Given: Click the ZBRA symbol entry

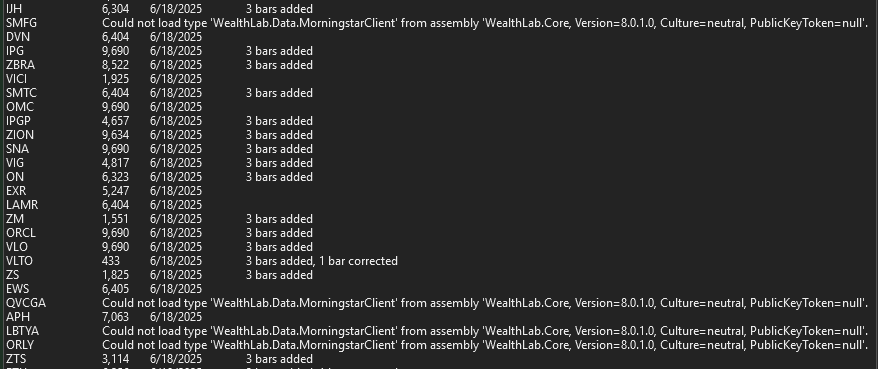Looking at the screenshot, I should point(439,65).
